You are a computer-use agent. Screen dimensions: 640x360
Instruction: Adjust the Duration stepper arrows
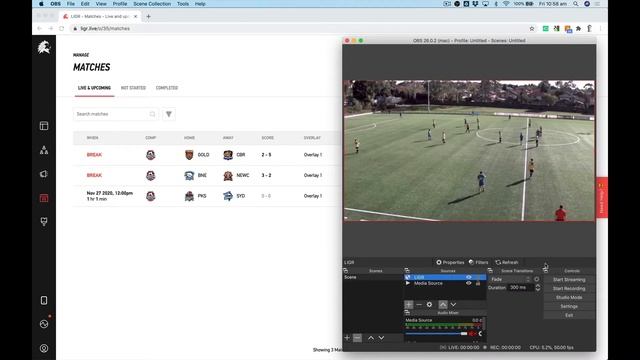click(538, 288)
